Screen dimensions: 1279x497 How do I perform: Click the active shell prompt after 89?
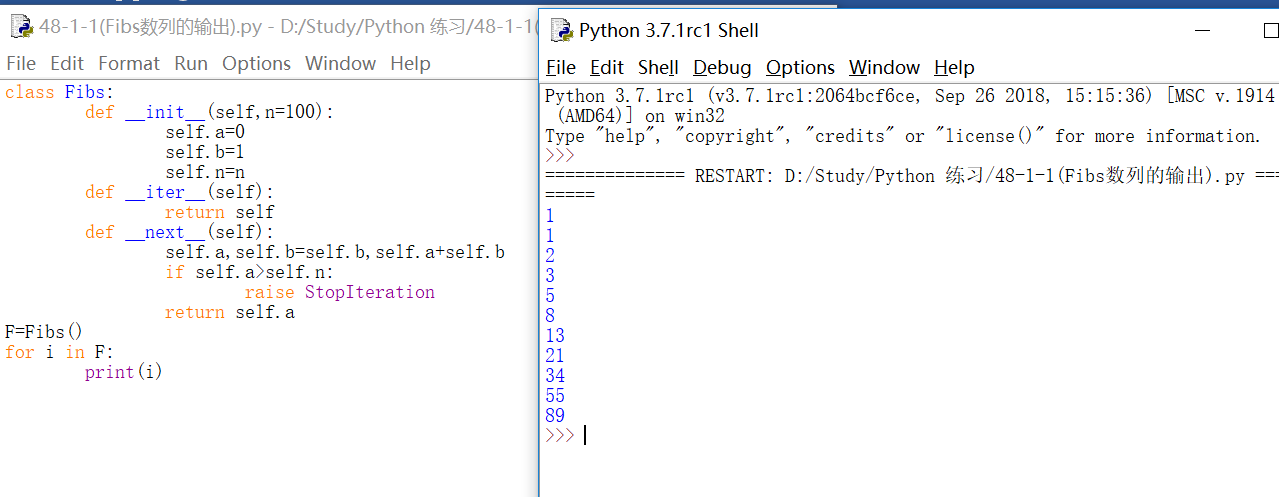click(560, 436)
